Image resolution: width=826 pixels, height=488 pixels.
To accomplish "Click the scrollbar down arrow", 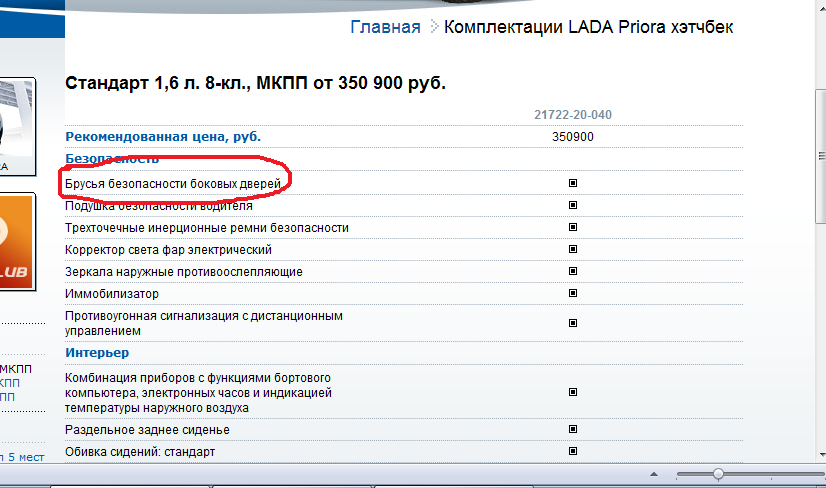I will click(x=822, y=455).
